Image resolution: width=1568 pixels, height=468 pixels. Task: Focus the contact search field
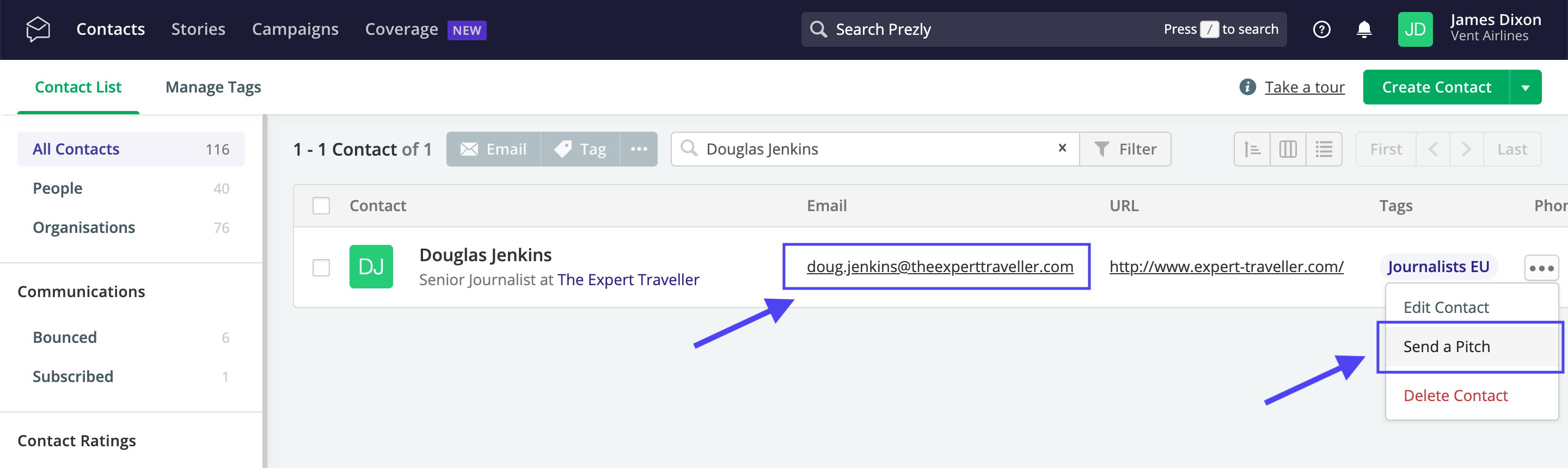pos(875,149)
